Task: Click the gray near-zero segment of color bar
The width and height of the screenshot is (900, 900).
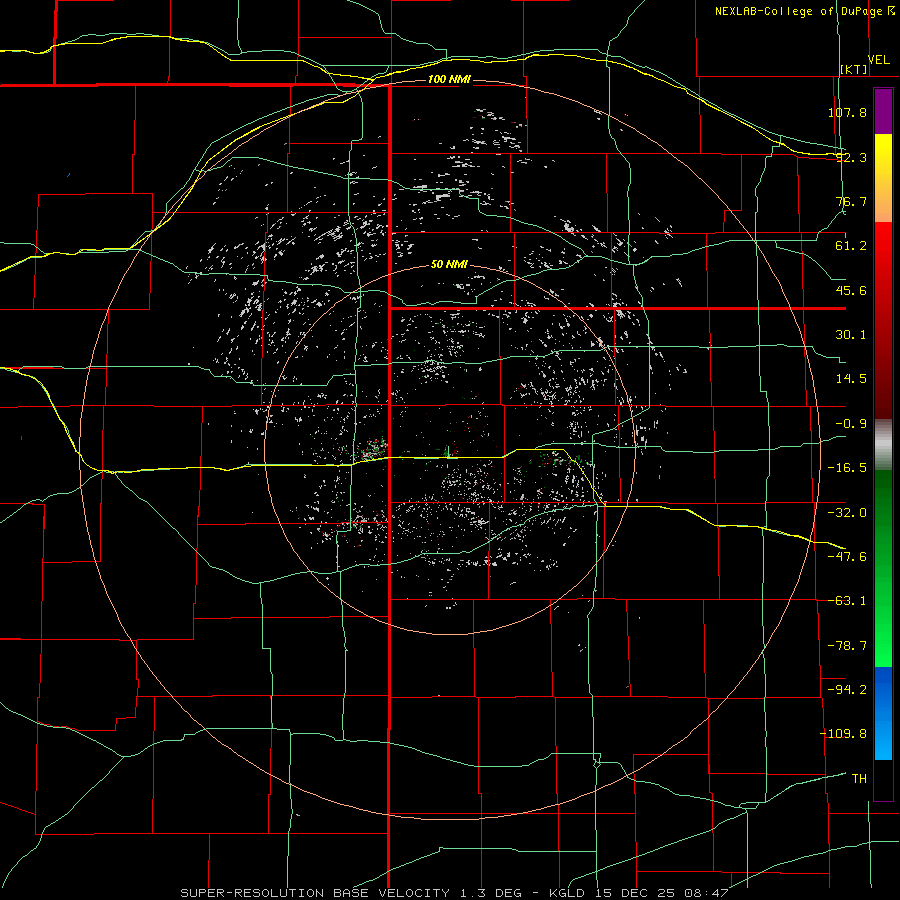Action: (883, 445)
